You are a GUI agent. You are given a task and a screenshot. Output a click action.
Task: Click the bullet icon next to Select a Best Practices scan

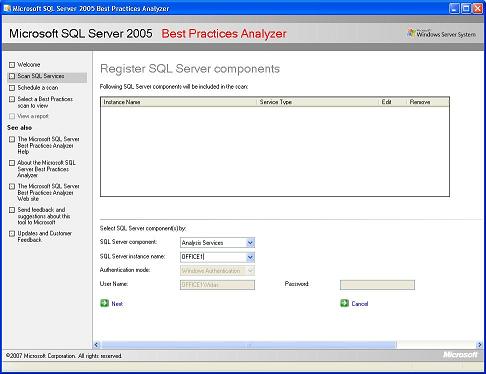pyautogui.click(x=12, y=99)
